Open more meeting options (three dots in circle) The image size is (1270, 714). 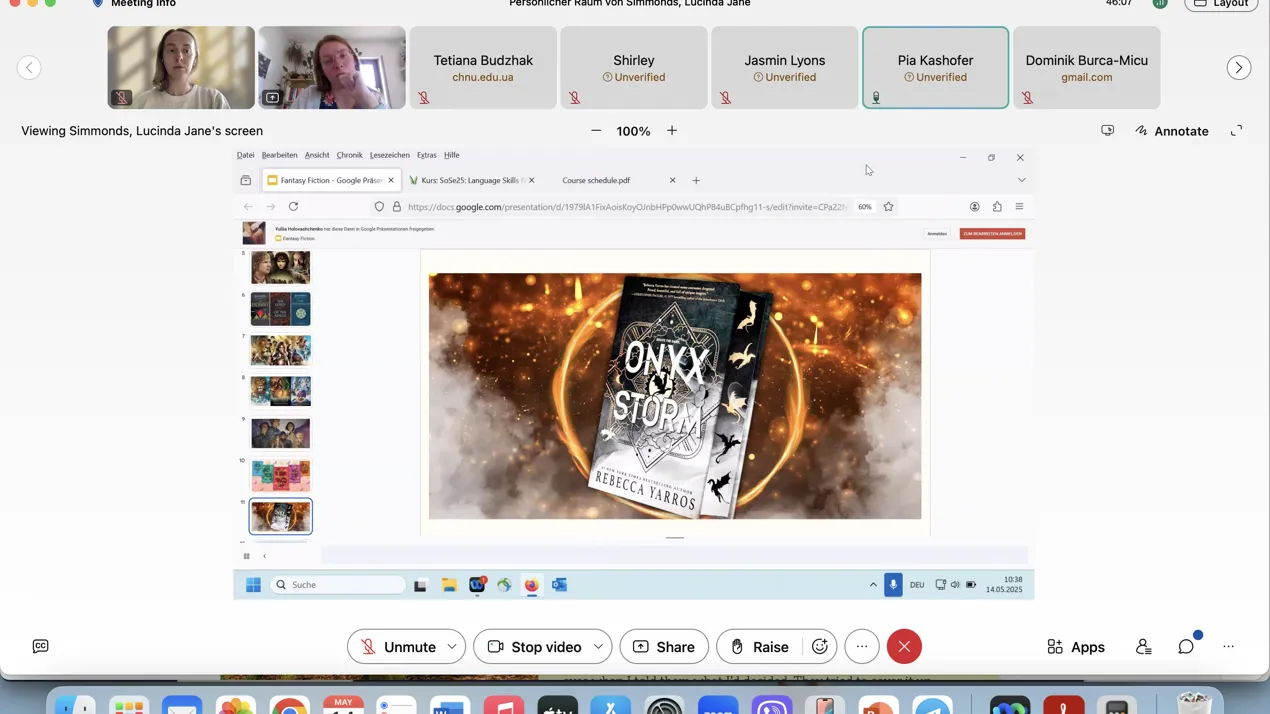pyautogui.click(x=862, y=647)
